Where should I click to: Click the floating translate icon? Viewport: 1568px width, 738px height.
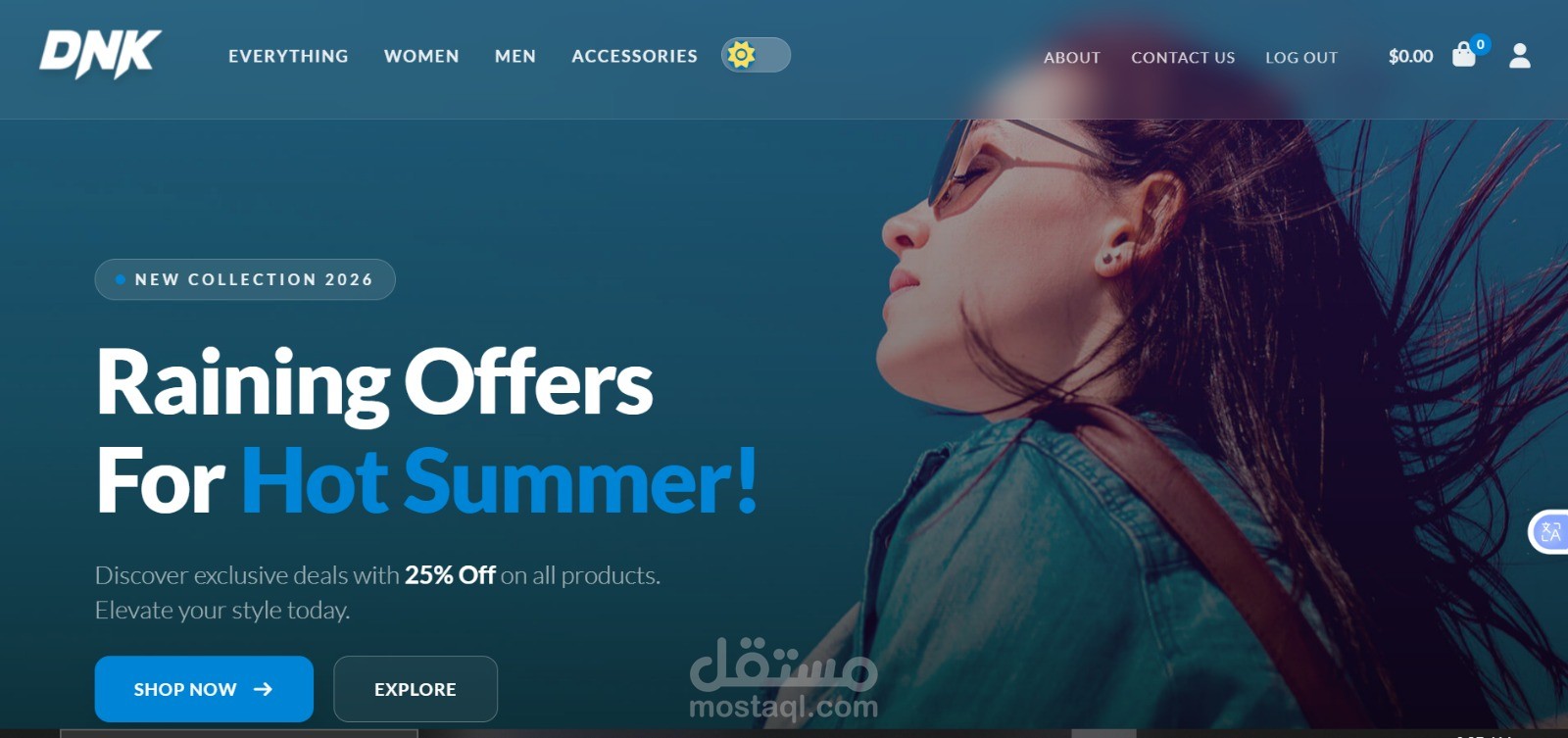click(x=1549, y=532)
